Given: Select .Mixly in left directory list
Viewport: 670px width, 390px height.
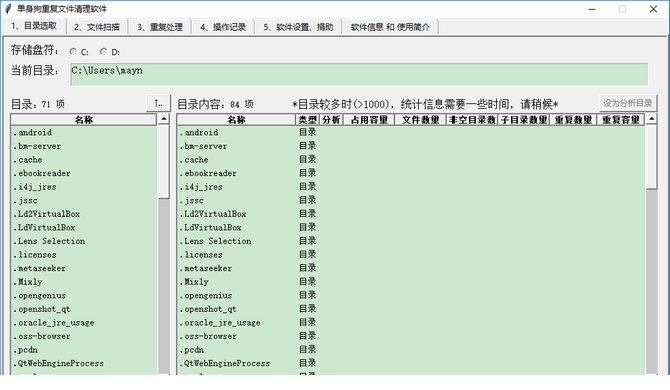Looking at the screenshot, I should pyautogui.click(x=84, y=282).
